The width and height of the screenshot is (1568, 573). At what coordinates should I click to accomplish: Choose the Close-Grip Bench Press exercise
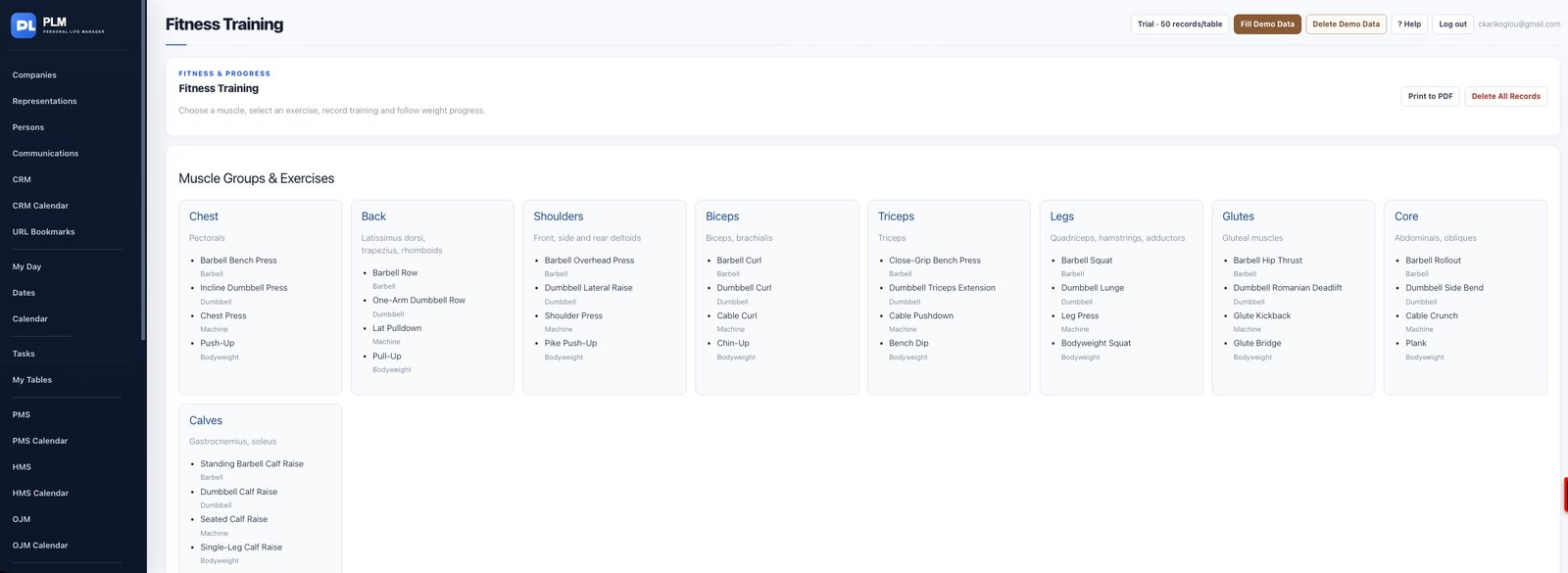click(x=935, y=261)
